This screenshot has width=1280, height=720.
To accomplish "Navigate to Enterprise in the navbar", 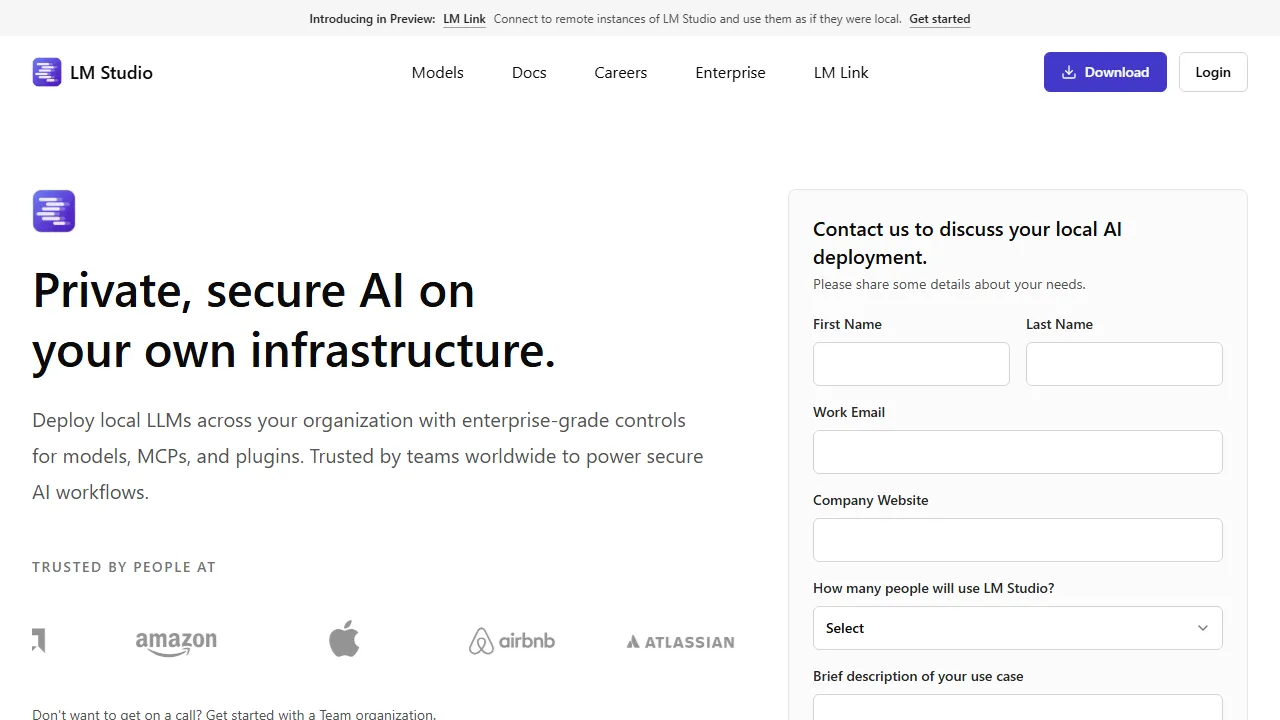I will 731,72.
